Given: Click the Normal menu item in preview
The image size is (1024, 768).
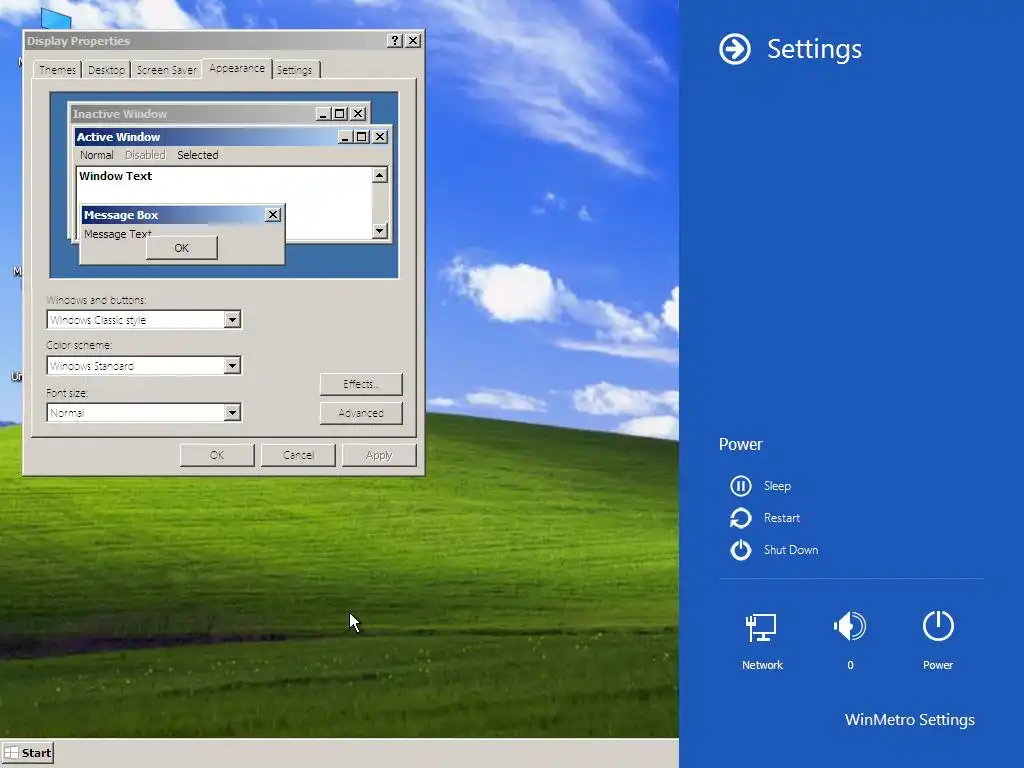Looking at the screenshot, I should (97, 155).
